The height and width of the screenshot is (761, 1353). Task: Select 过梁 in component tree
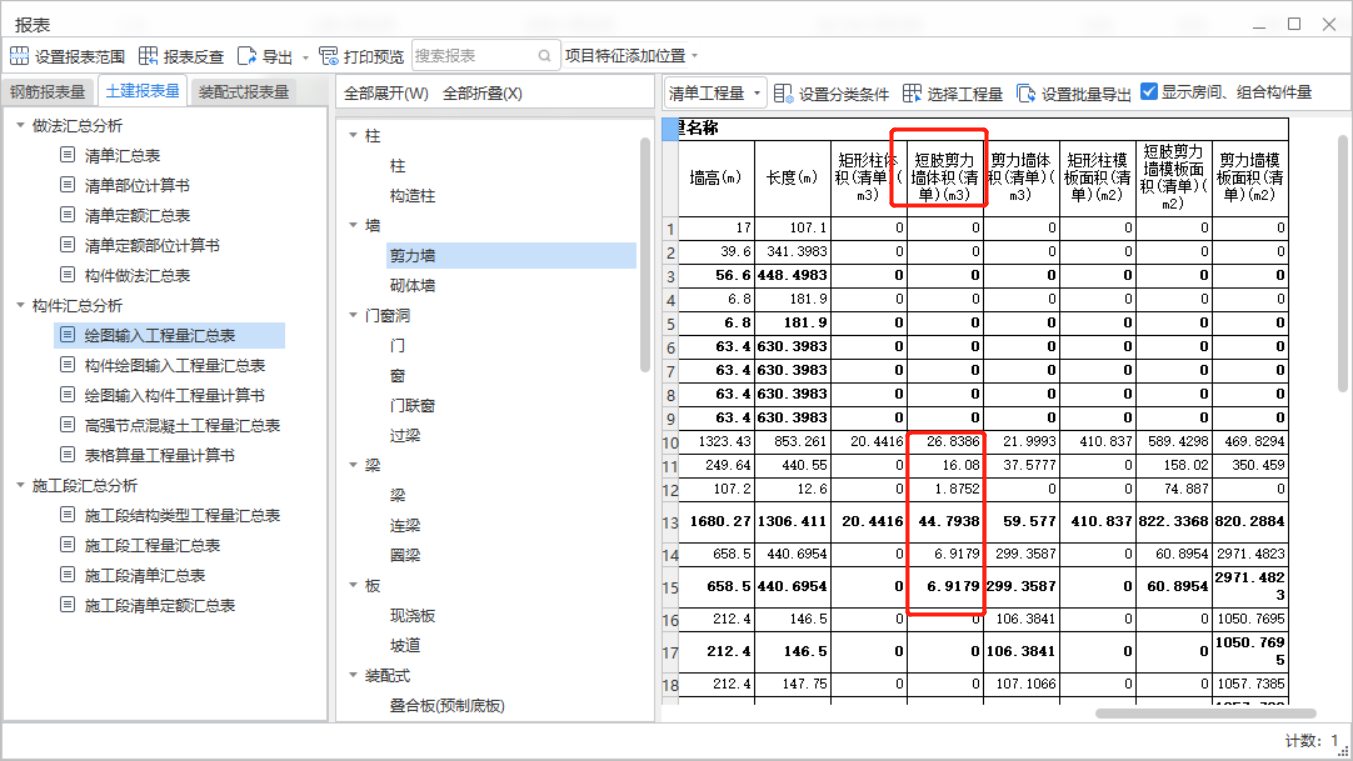pyautogui.click(x=405, y=435)
